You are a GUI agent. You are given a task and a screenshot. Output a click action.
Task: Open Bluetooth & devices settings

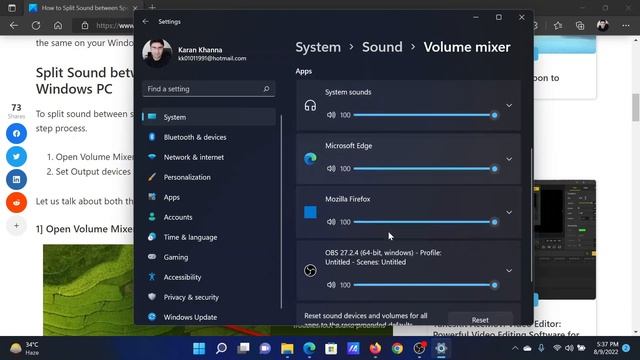coord(209,137)
